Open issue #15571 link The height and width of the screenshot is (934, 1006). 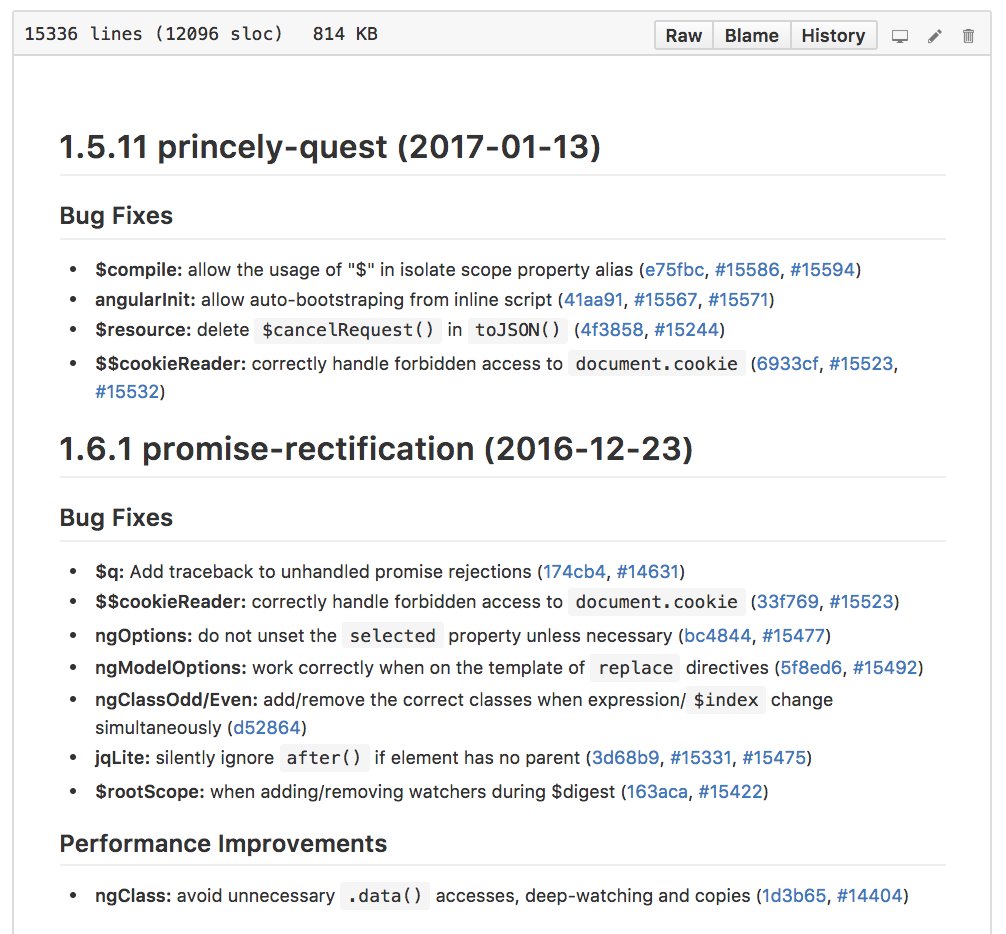point(738,300)
